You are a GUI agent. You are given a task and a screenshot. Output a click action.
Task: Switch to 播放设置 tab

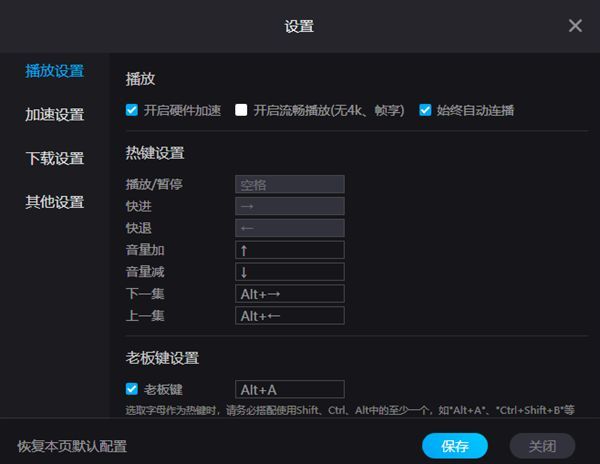pyautogui.click(x=54, y=71)
